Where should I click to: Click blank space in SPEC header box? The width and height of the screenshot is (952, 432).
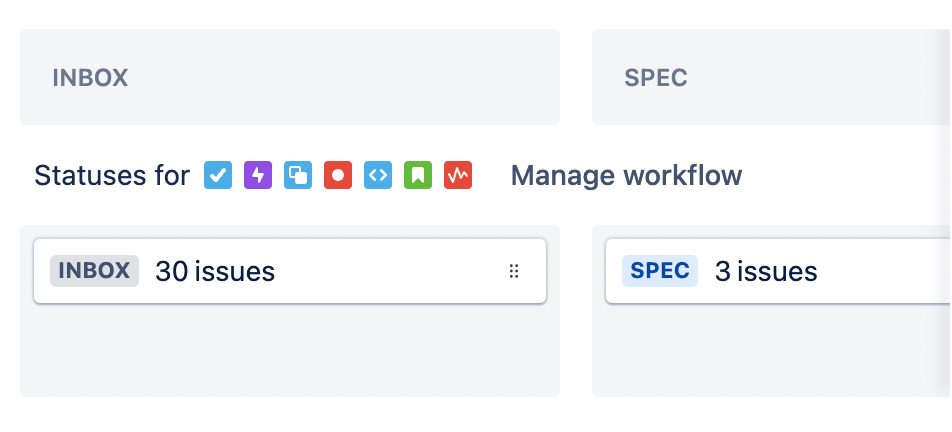click(x=820, y=77)
